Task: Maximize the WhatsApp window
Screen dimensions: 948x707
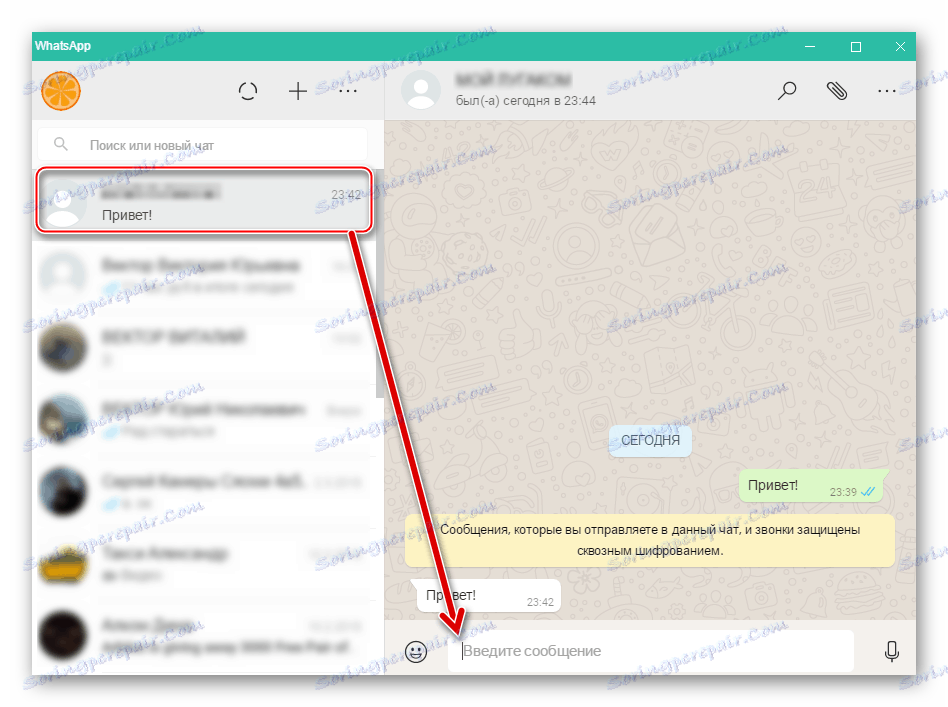Action: [x=855, y=47]
